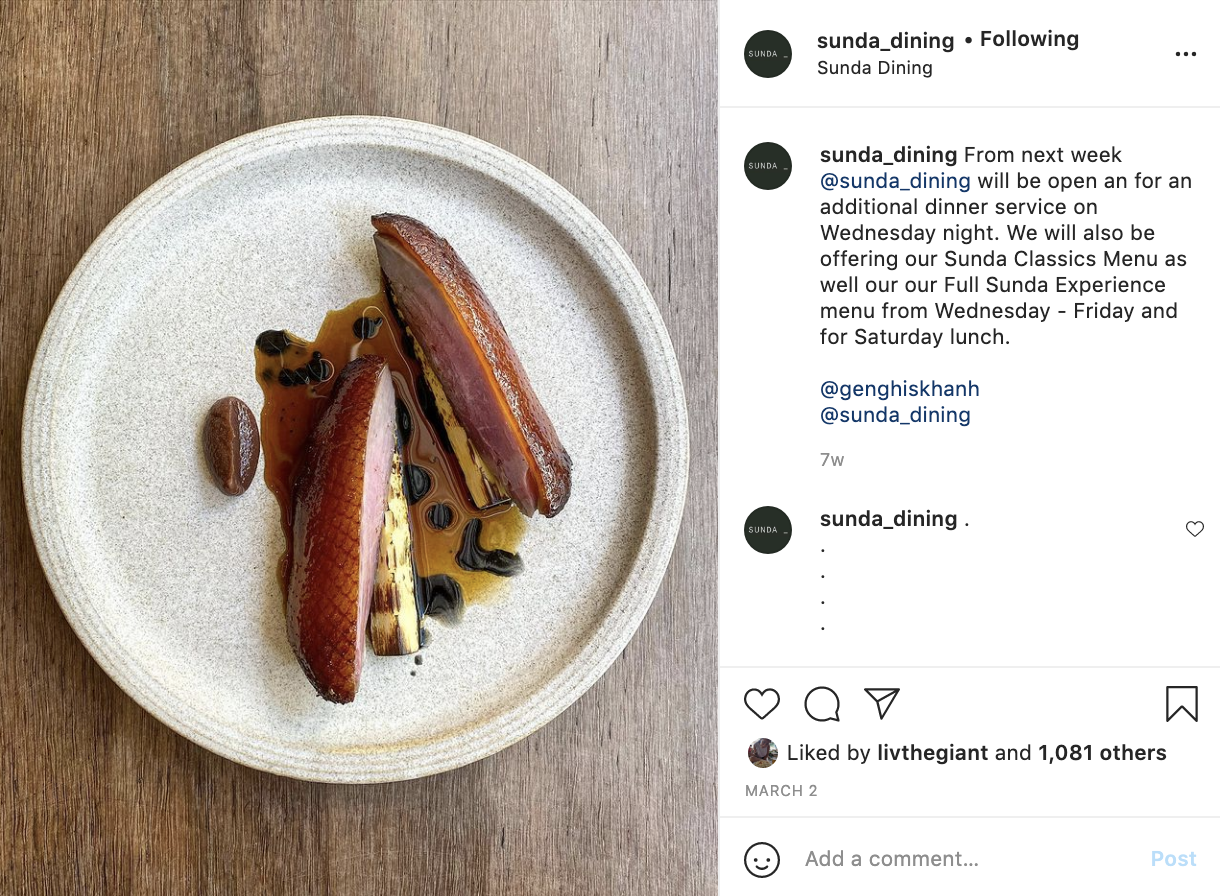Toggle the Following status button
This screenshot has width=1220, height=896.
[1029, 39]
